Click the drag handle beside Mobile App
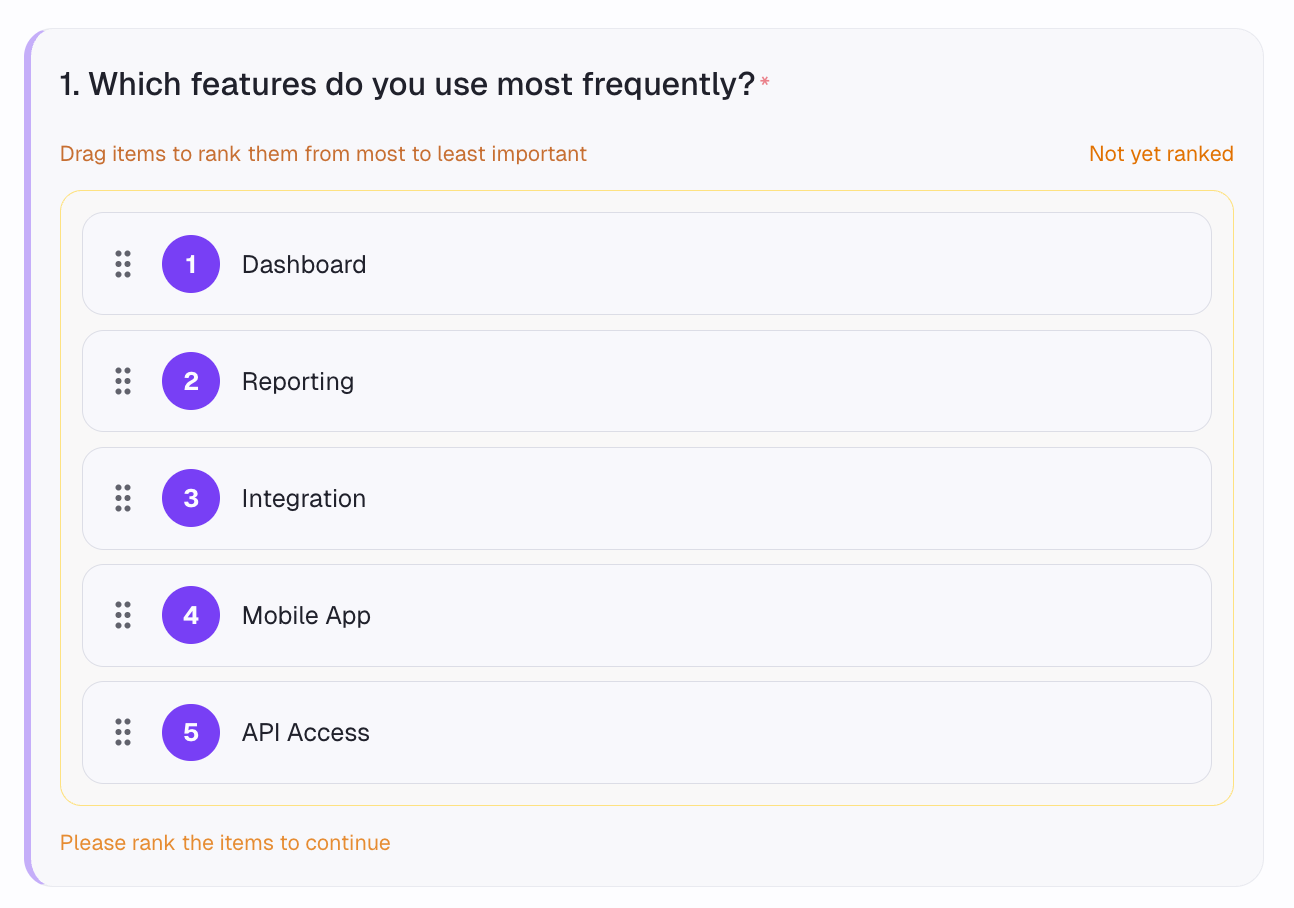The image size is (1294, 908). pos(123,615)
